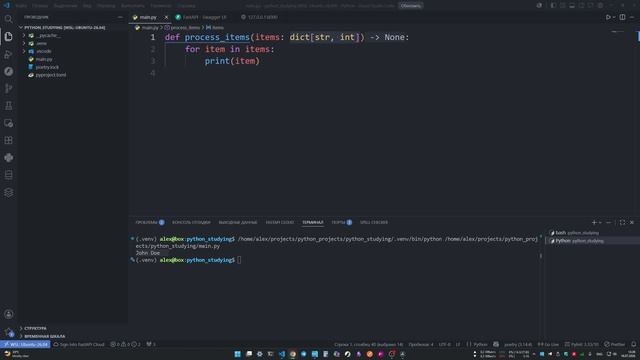Open terminal panel More Actions ellipsis
640x360 pixels.
point(609,222)
